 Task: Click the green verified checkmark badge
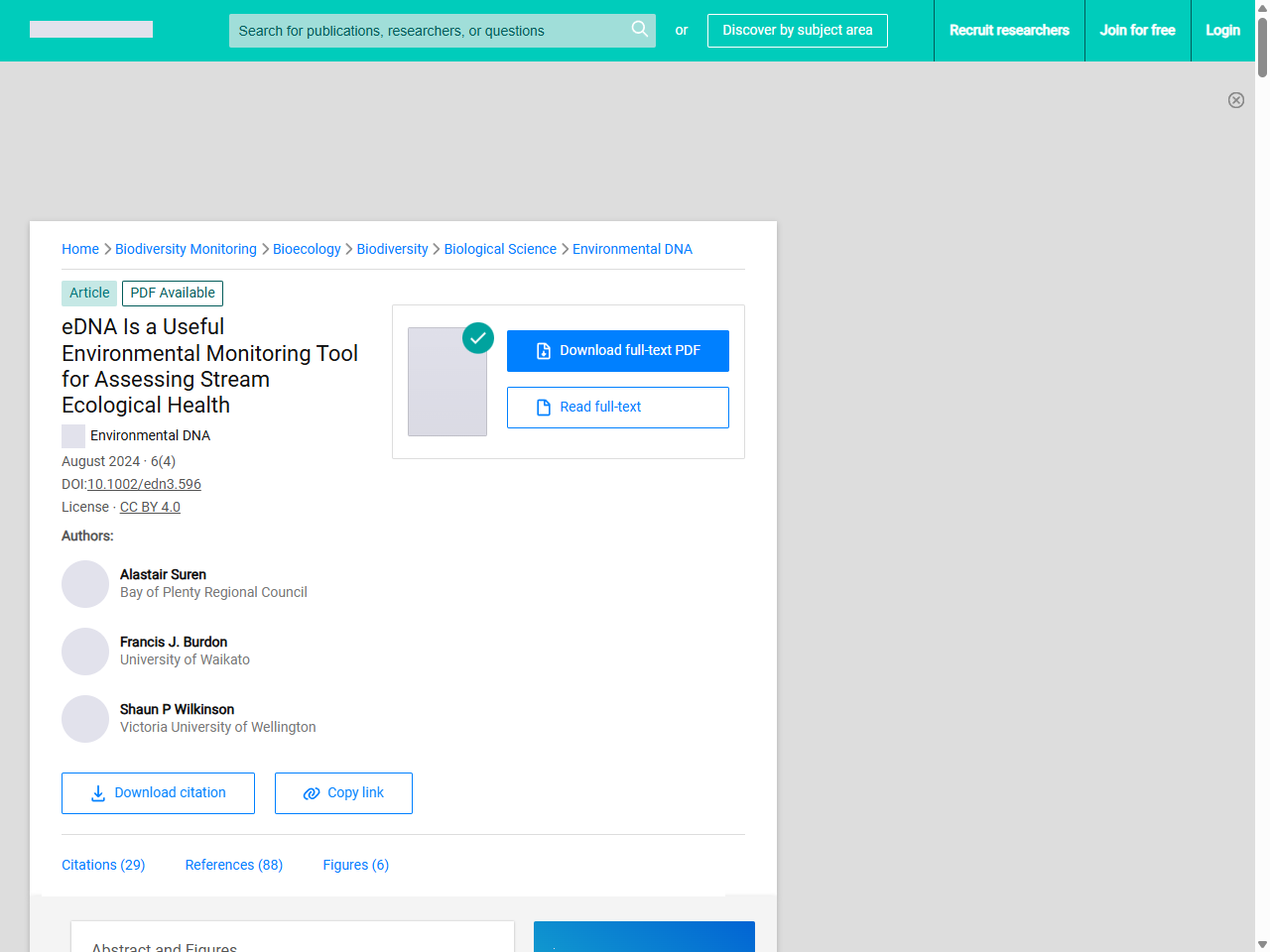click(478, 338)
